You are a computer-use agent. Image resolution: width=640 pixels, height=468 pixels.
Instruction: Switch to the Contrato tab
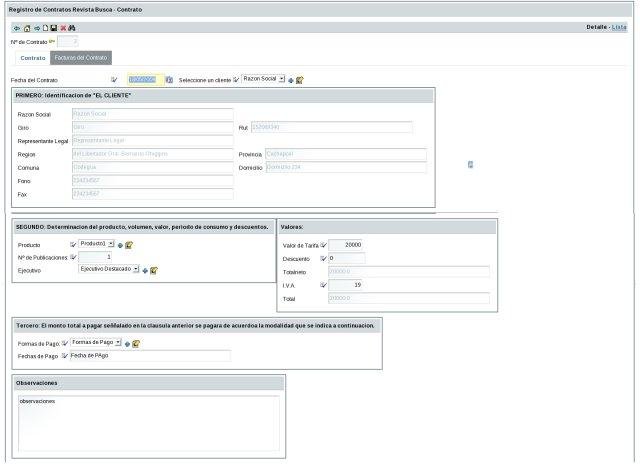[33, 58]
